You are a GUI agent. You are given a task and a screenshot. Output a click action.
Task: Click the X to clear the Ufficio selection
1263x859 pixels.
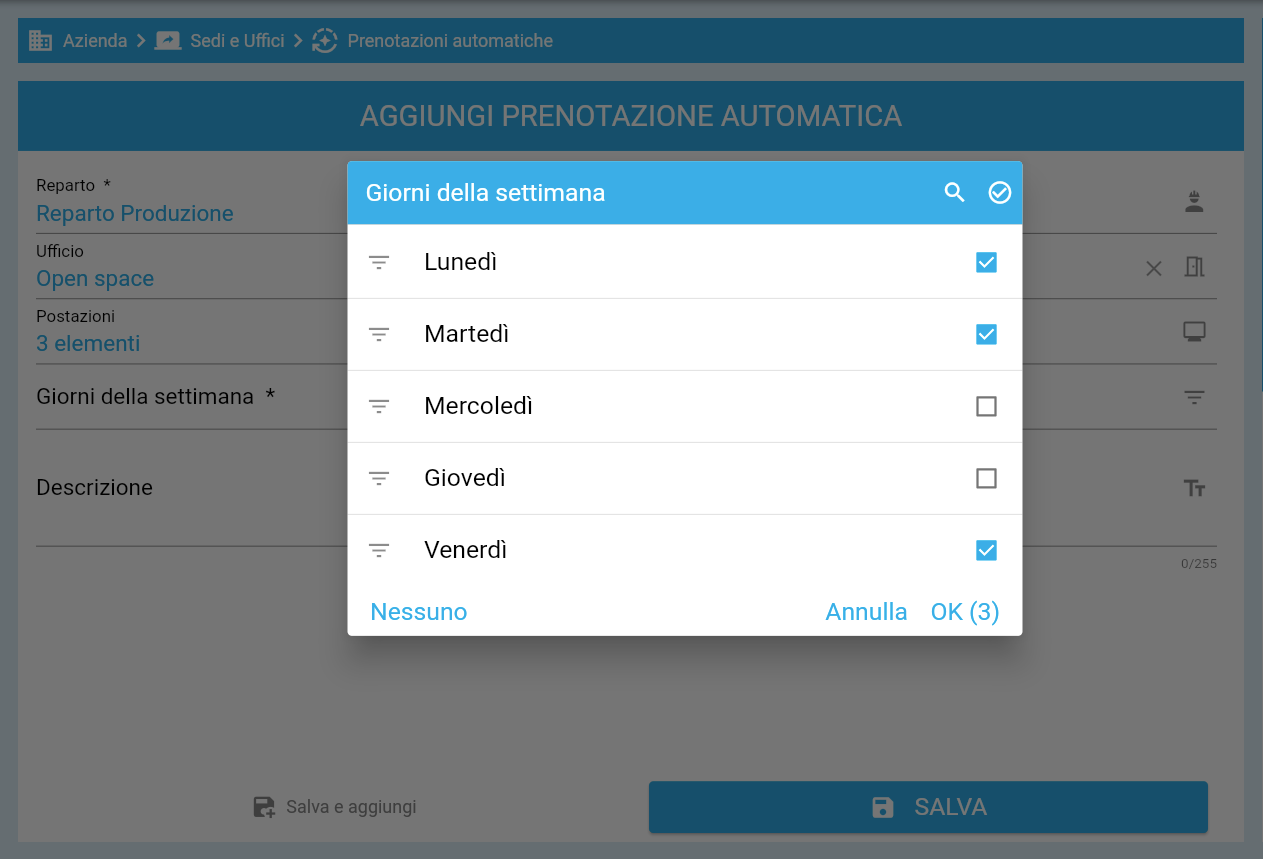(x=1153, y=268)
